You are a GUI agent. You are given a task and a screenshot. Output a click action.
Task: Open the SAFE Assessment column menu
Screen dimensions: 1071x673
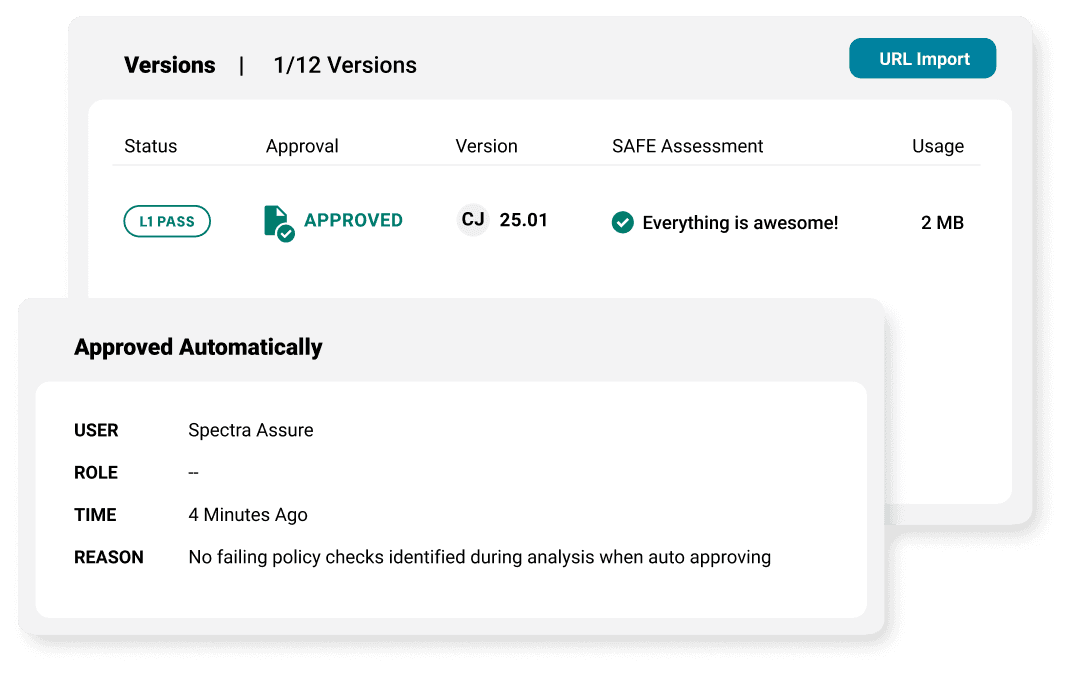coord(687,146)
